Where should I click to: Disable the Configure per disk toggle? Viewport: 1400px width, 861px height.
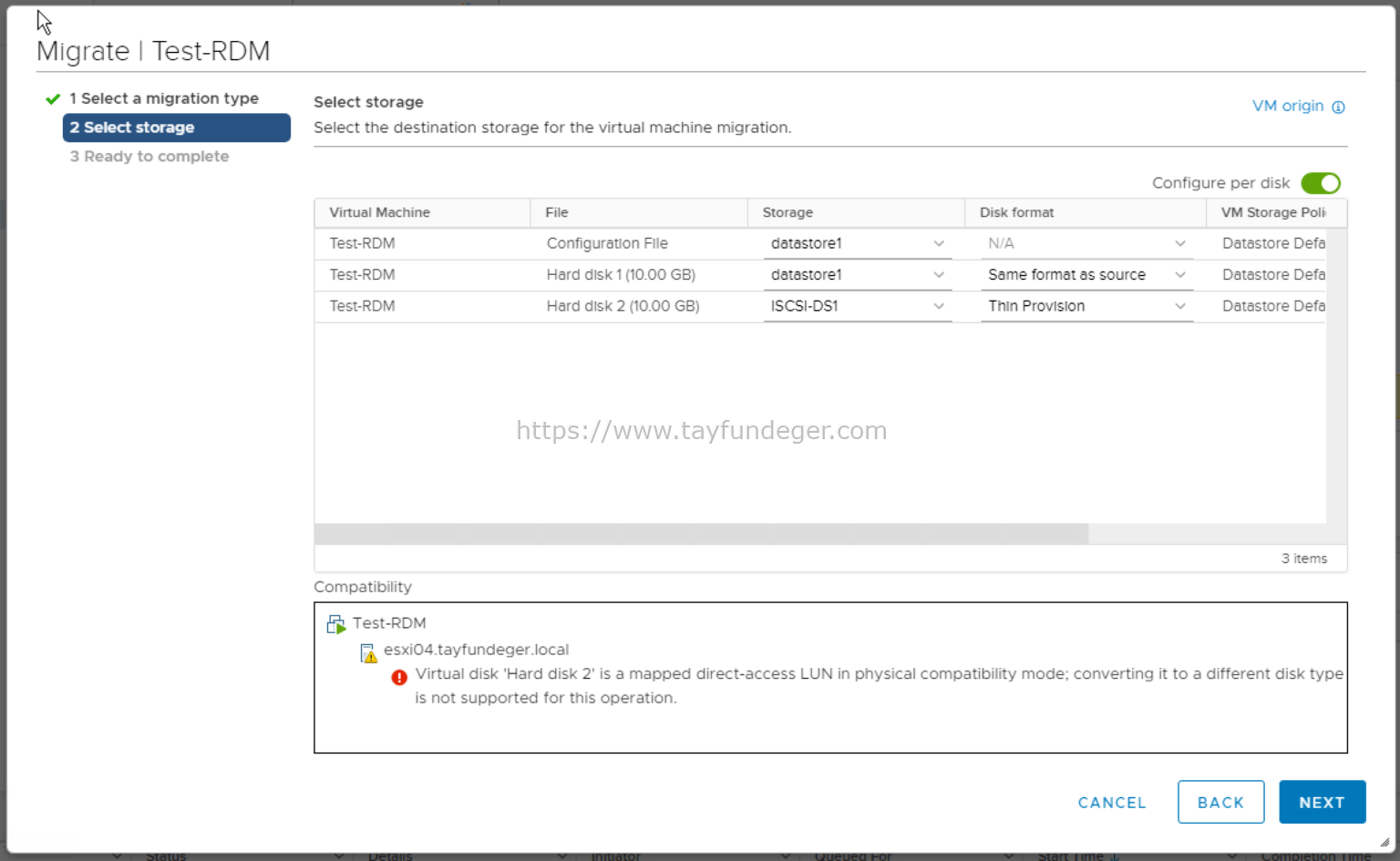point(1320,183)
